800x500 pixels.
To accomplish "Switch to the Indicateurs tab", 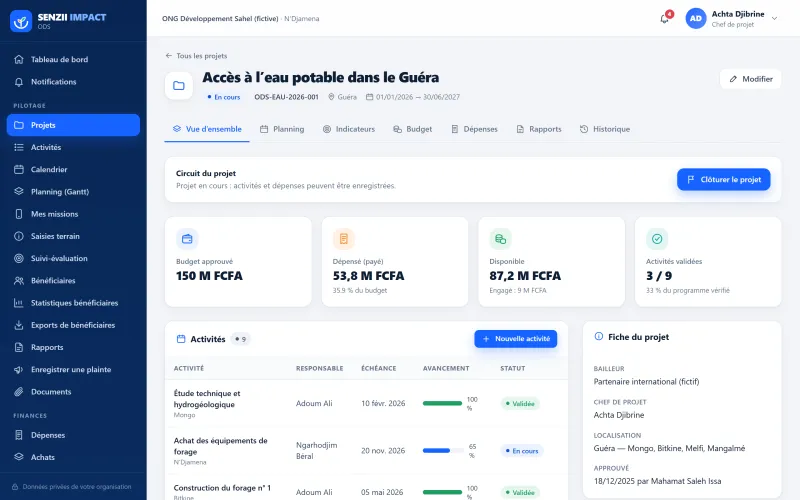I will pyautogui.click(x=349, y=129).
